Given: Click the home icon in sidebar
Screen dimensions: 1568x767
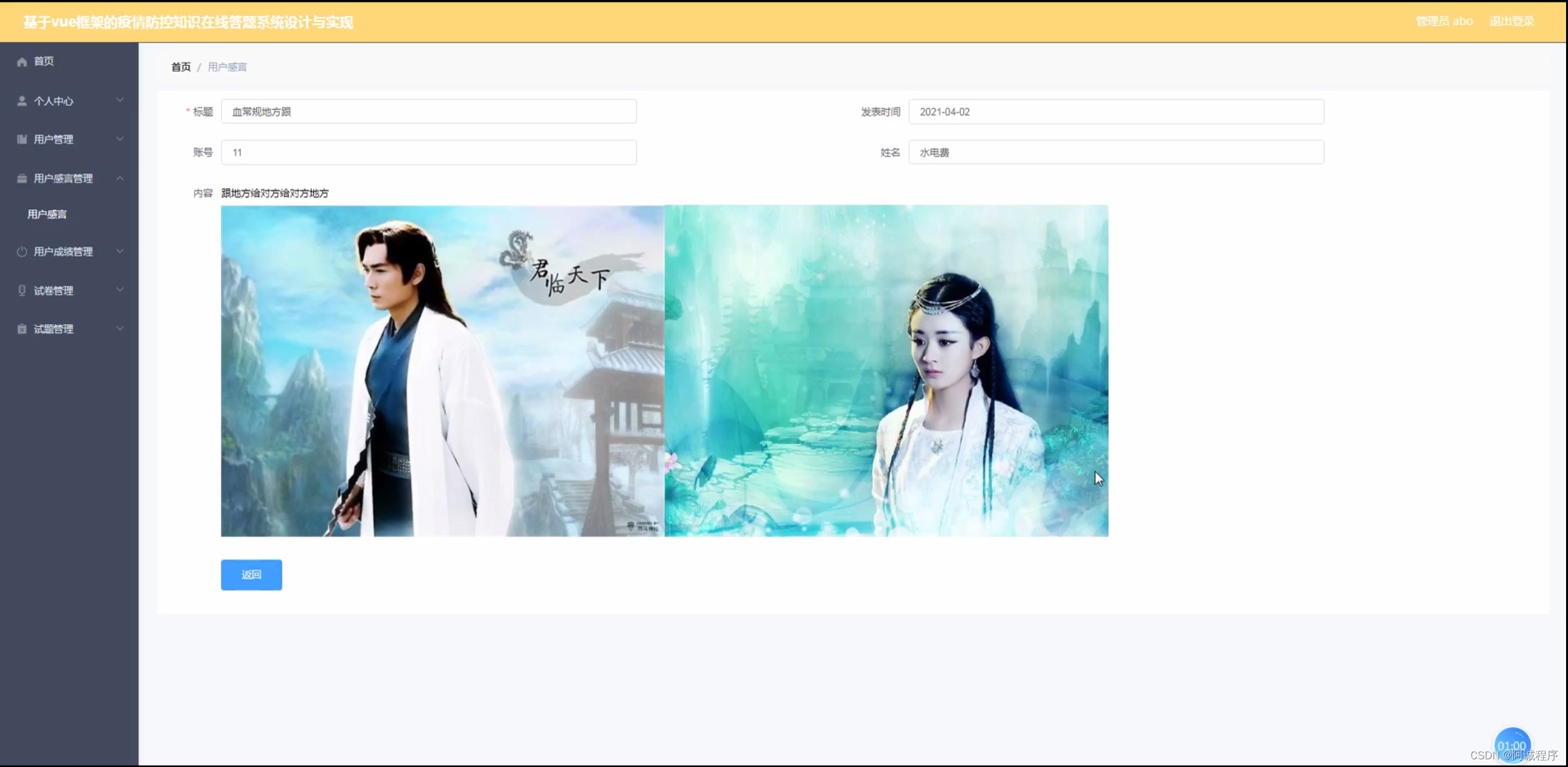Looking at the screenshot, I should coord(22,62).
